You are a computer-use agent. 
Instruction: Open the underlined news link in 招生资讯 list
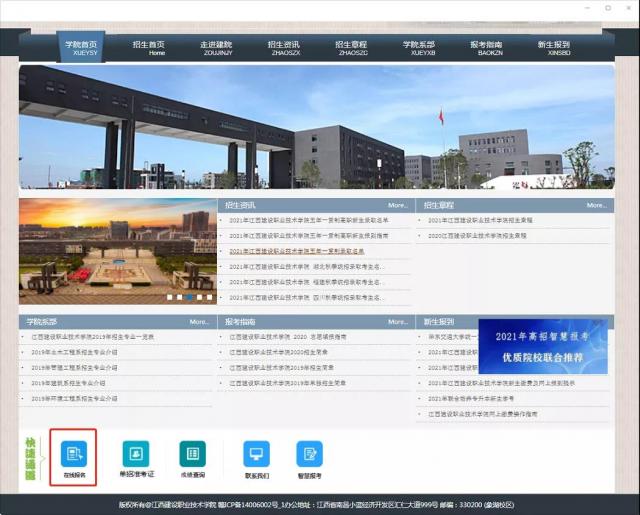point(297,251)
